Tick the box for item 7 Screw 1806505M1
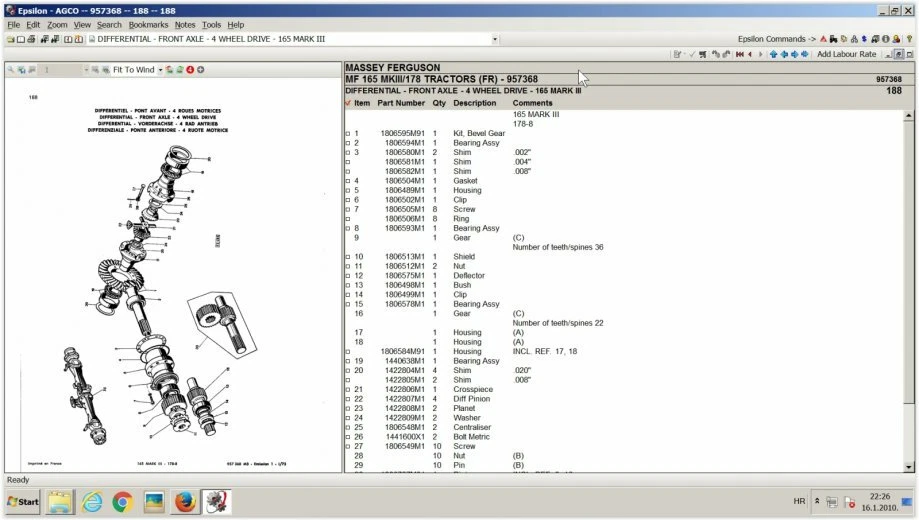Screen dimensions: 919x520 click(348, 209)
